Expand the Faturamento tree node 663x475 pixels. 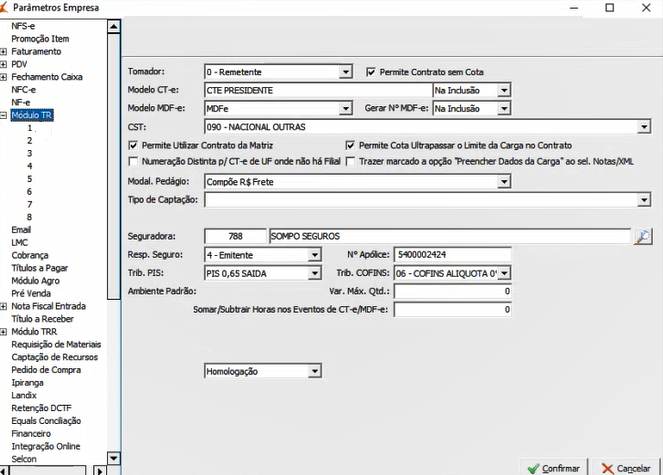pos(3,52)
